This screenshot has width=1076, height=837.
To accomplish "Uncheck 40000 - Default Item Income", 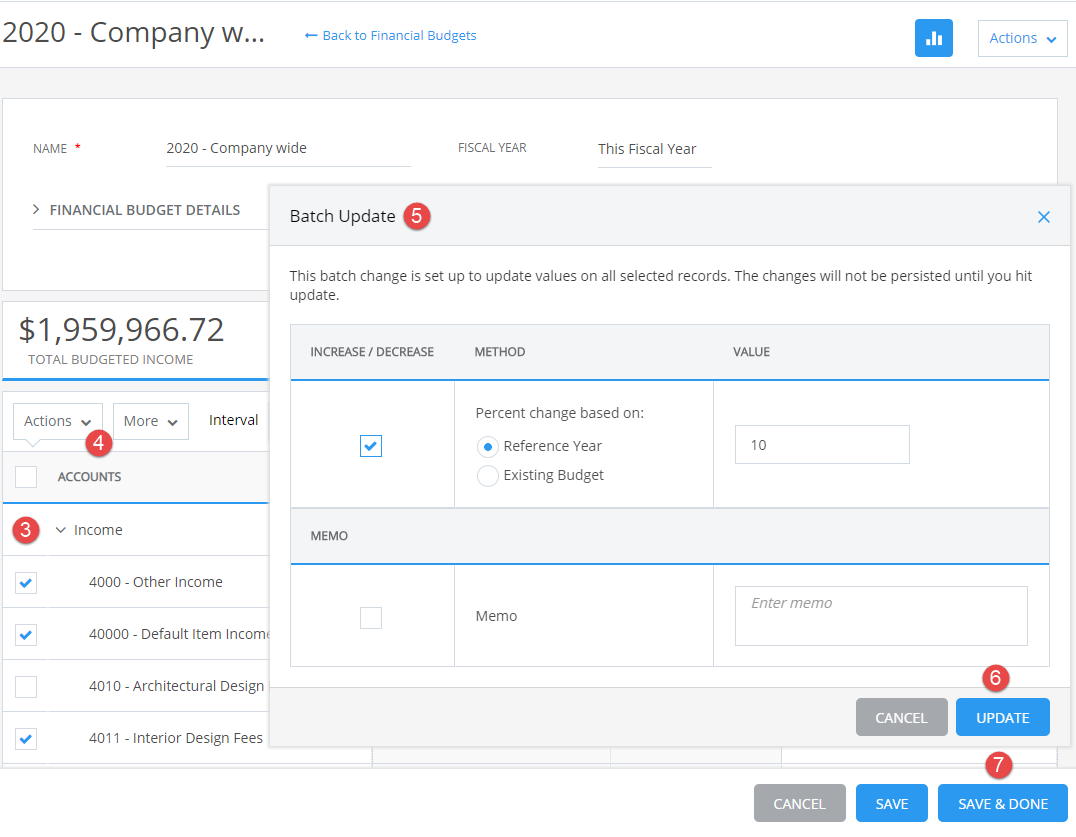I will (x=26, y=635).
